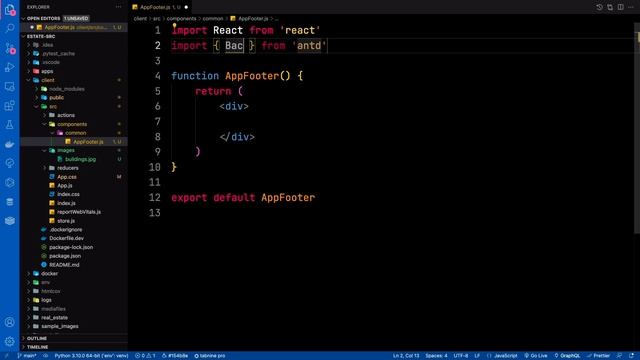Click 'components' in the breadcrumb path
Image resolution: width=640 pixels, height=360 pixels.
[x=181, y=18]
